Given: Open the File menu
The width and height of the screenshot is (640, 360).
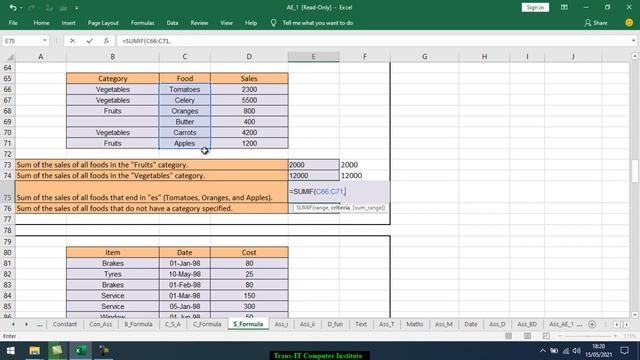Looking at the screenshot, I should (x=13, y=23).
